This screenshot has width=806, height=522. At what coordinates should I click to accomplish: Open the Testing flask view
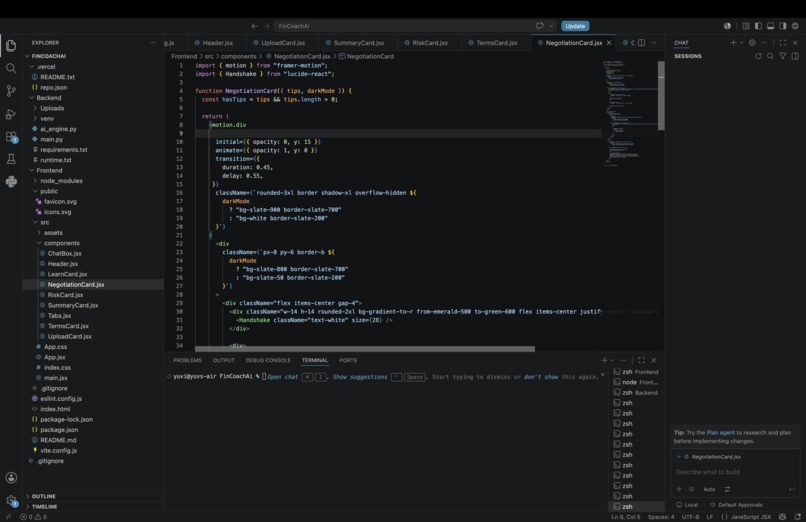click(11, 159)
